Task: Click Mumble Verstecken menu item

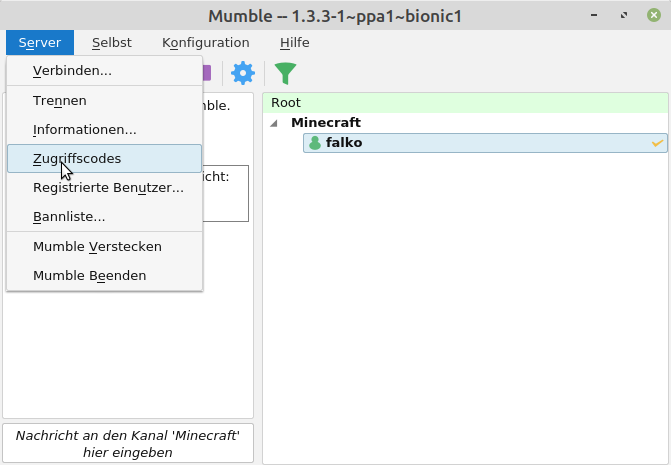Action: coord(97,246)
